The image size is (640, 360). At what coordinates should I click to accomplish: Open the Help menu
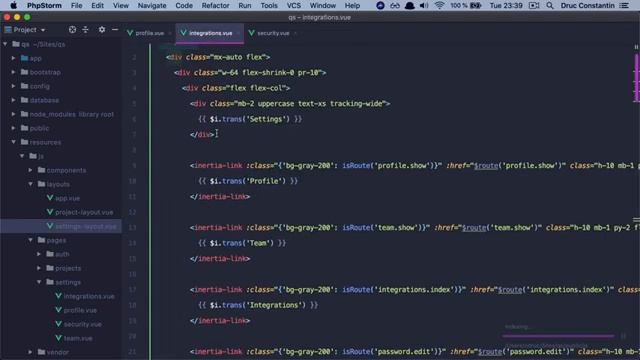point(352,5)
